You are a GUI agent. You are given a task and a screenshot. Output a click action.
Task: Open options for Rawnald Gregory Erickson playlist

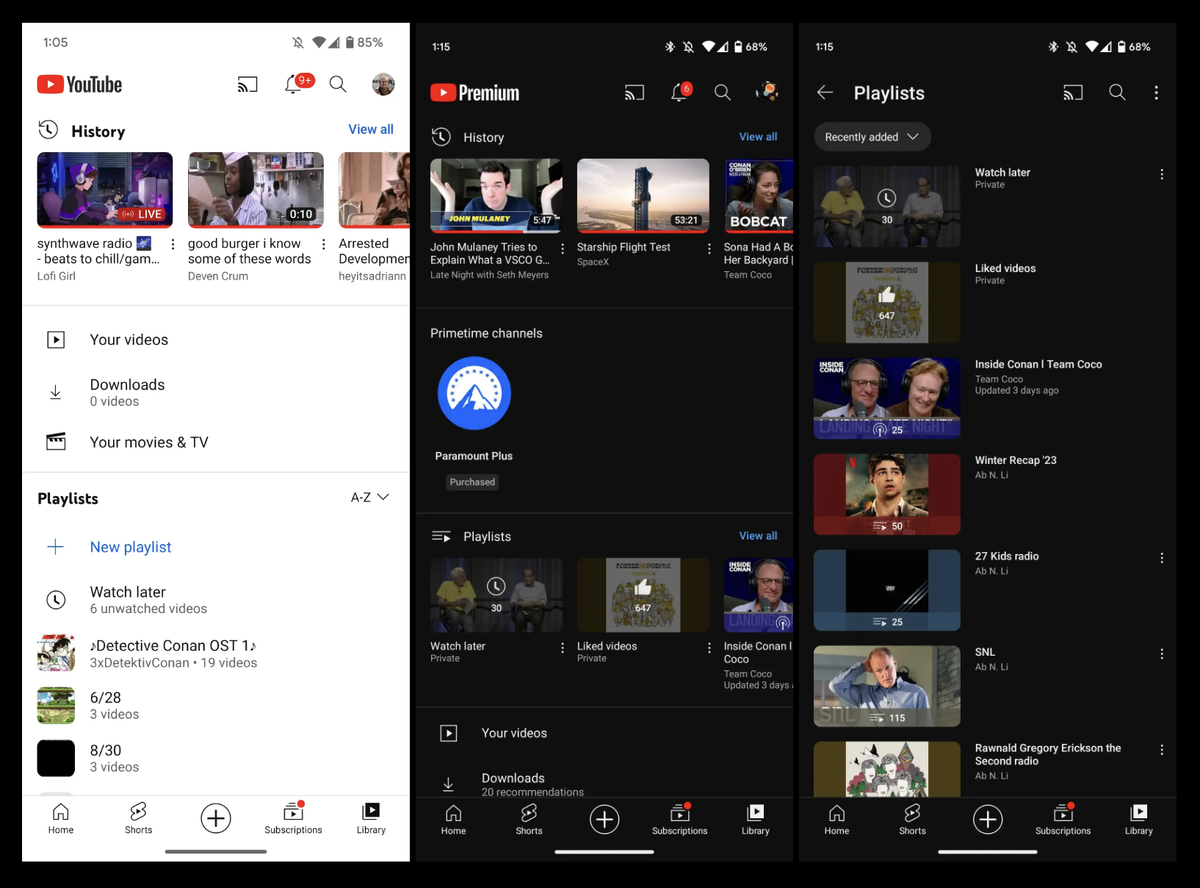(x=1162, y=750)
